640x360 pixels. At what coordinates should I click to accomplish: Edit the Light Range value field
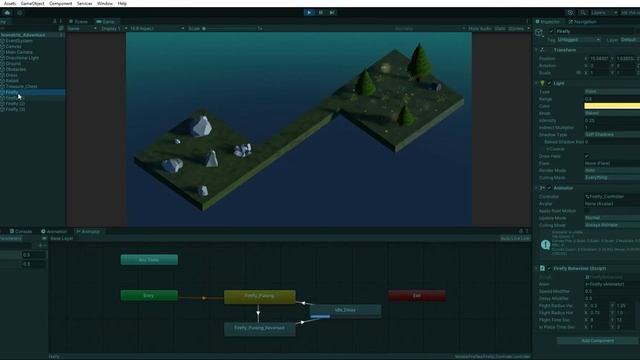pyautogui.click(x=612, y=99)
